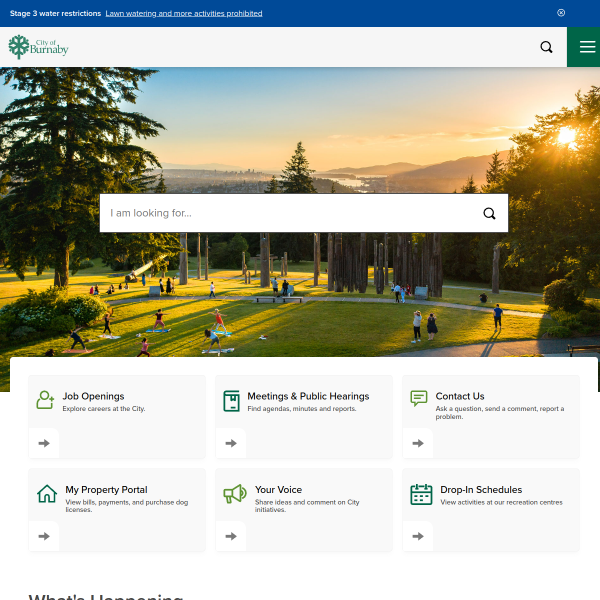
Task: Click the Job Openings person-plus icon
Action: pyautogui.click(x=45, y=400)
